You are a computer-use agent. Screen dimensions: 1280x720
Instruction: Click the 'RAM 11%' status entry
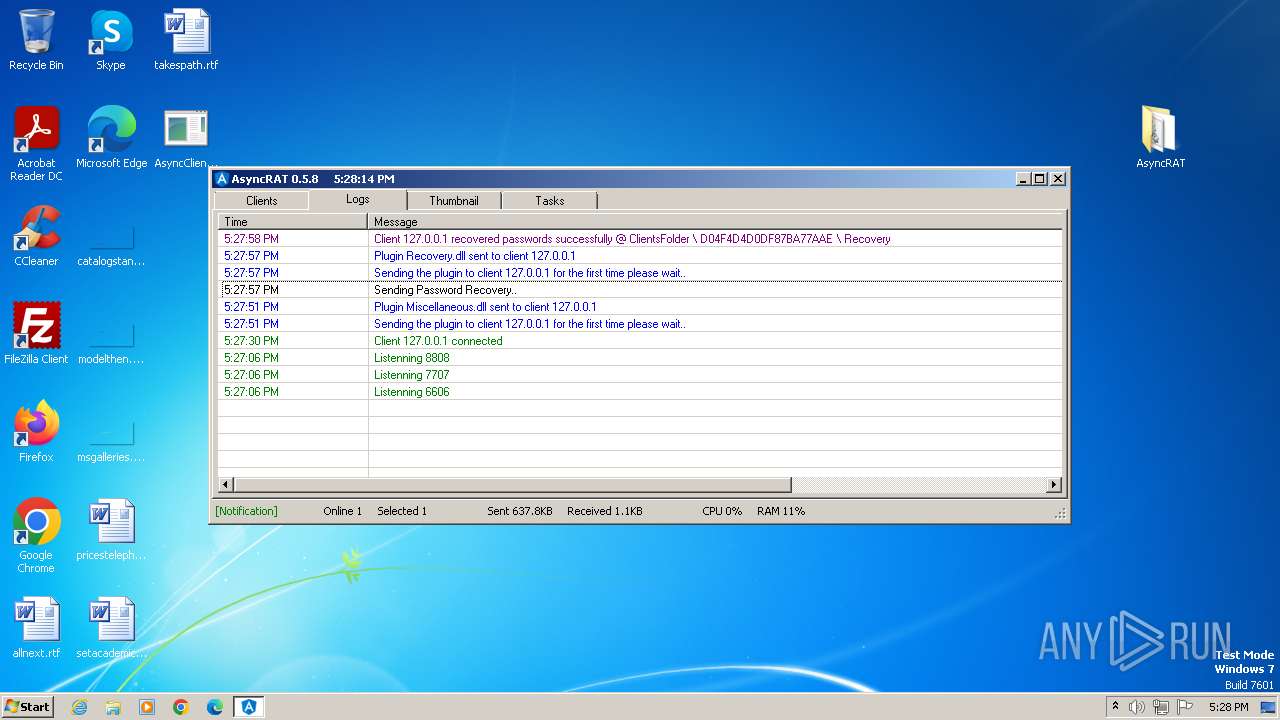(x=781, y=511)
